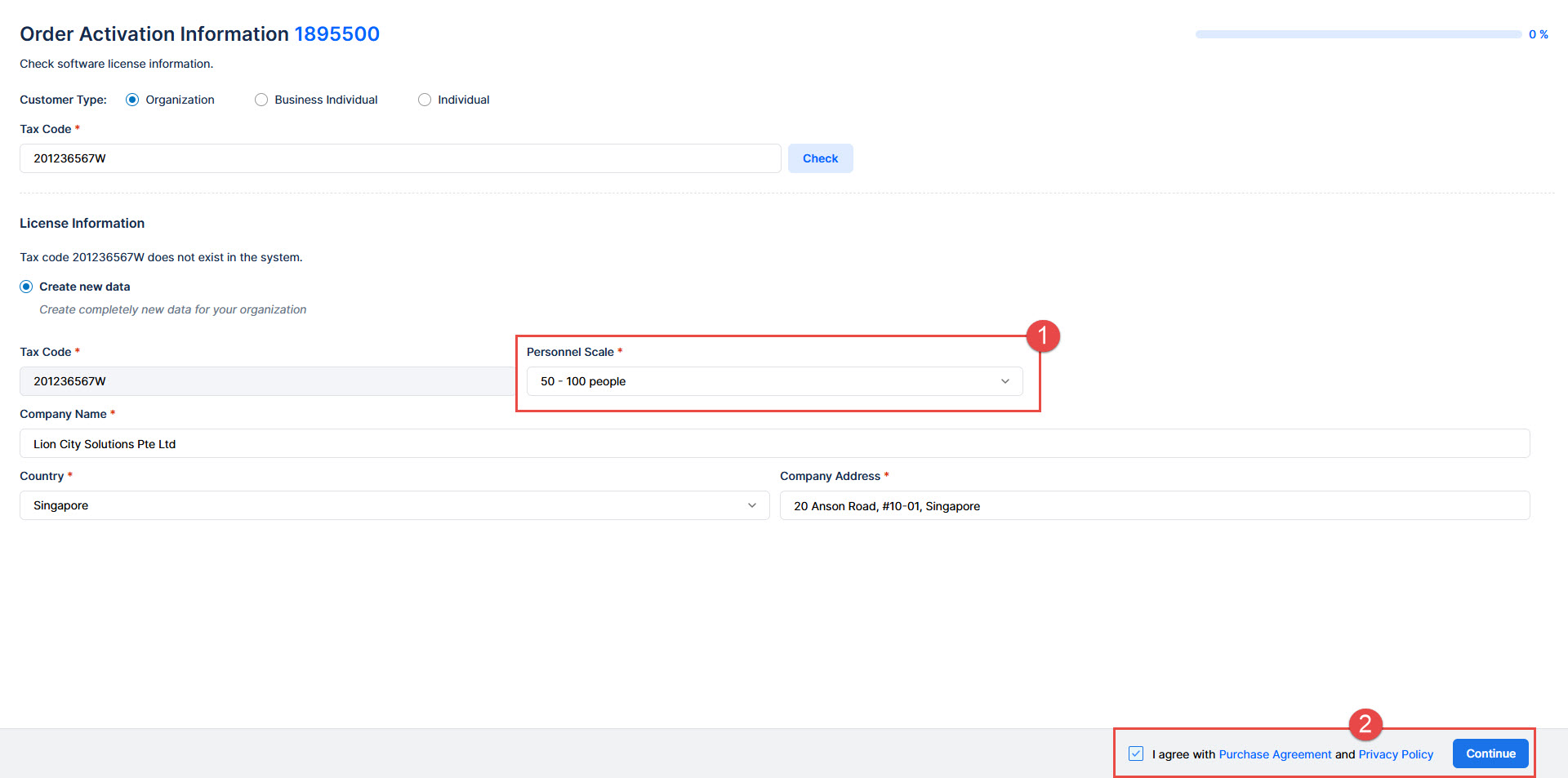Click the top Tax Code input field
1568x778 pixels.
400,158
